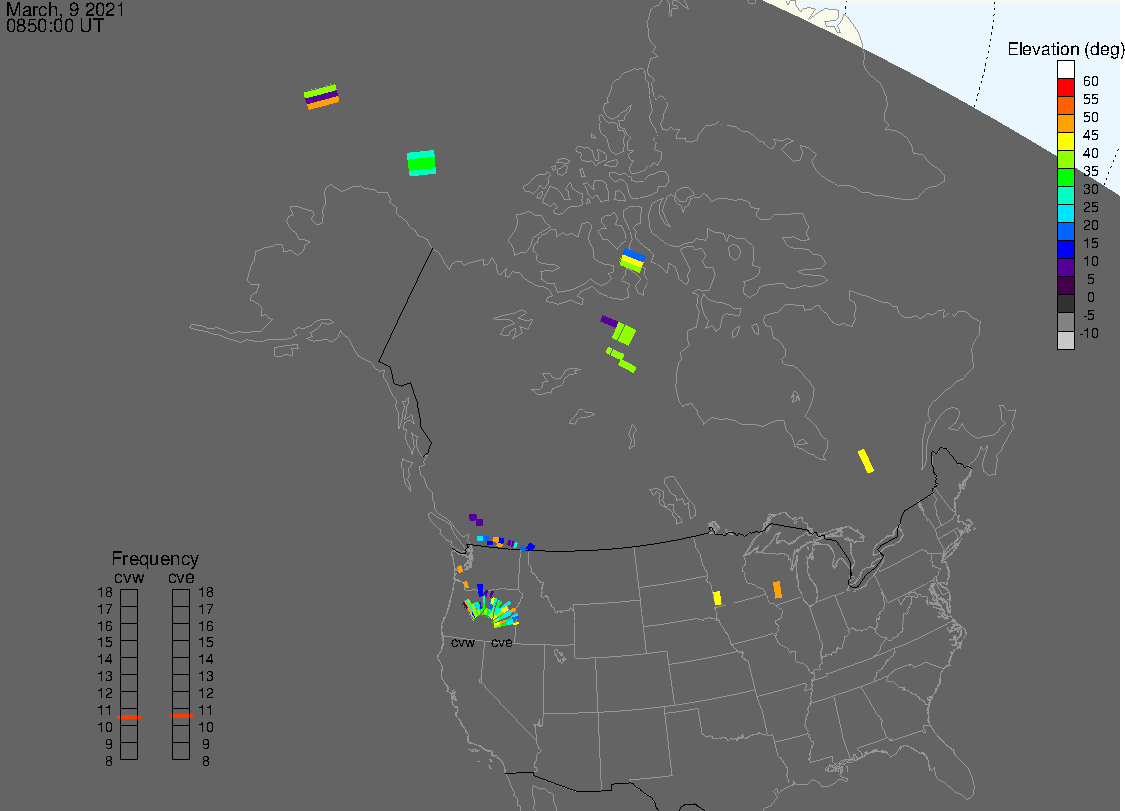
Task: Click the 'cve' header above the frequency bar
Action: pos(181,578)
